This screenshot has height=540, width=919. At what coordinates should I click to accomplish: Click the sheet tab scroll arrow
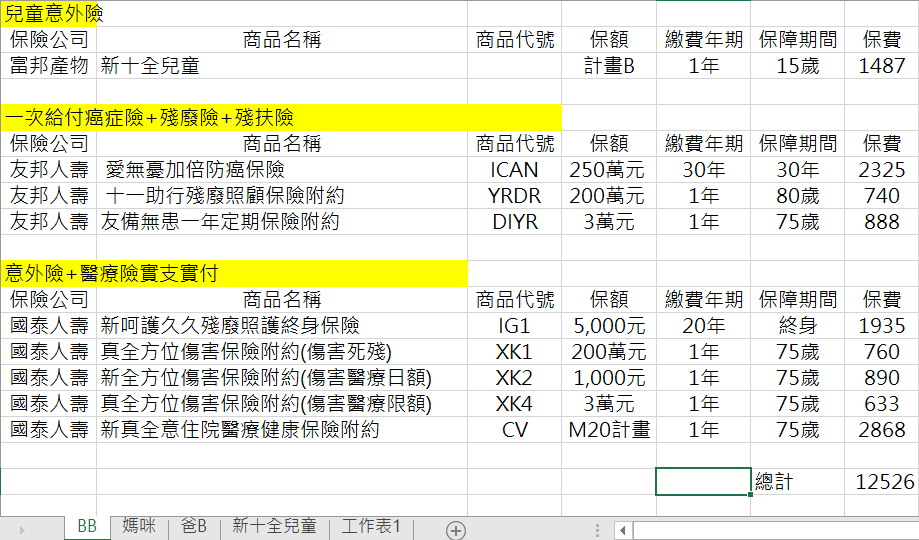click(x=22, y=530)
